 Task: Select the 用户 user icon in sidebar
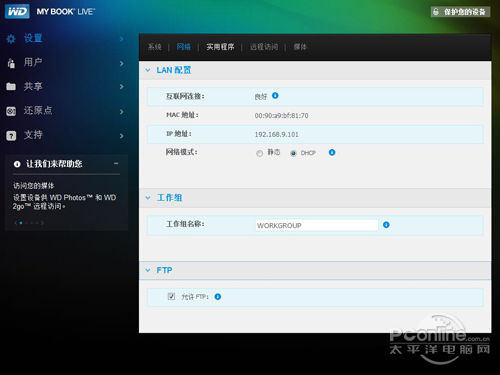(x=11, y=63)
